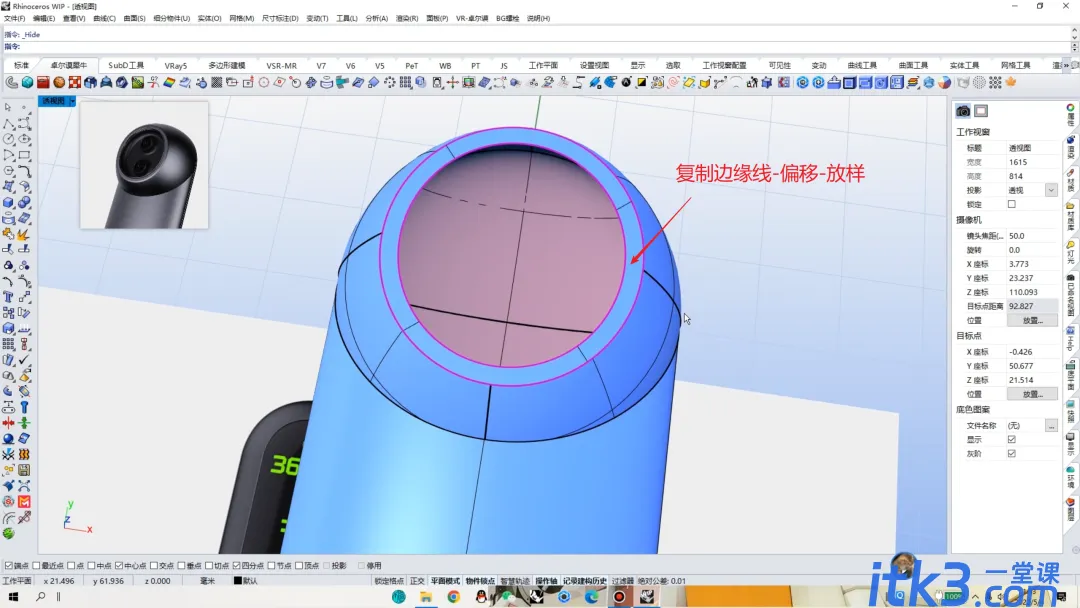Image resolution: width=1080 pixels, height=608 pixels.
Task: Disable the 中心点 object snap
Action: pos(118,566)
